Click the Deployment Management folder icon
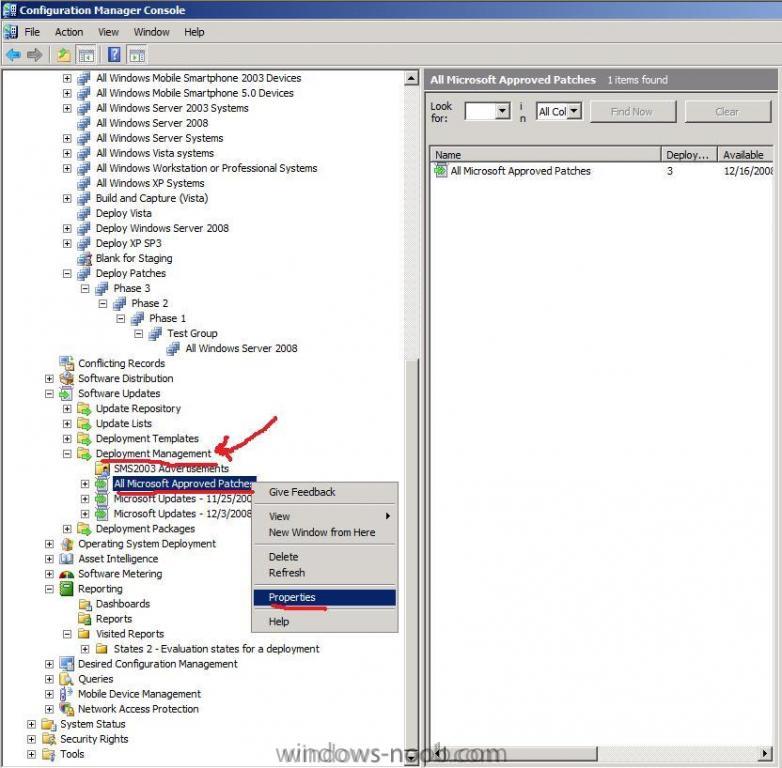 tap(84, 453)
